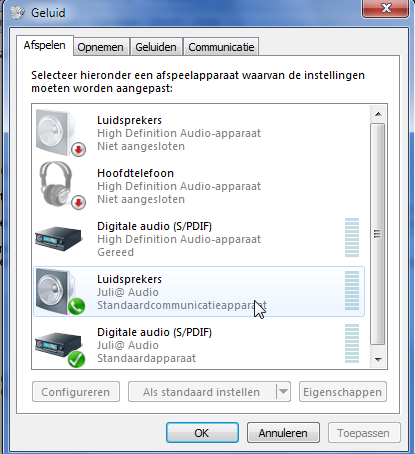Screen dimensions: 415x454
Task: Click the Configureren button
Action: pyautogui.click(x=76, y=392)
